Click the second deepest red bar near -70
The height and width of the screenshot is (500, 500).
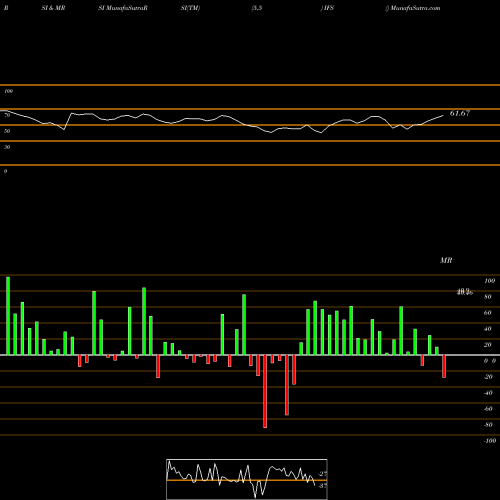(287, 385)
